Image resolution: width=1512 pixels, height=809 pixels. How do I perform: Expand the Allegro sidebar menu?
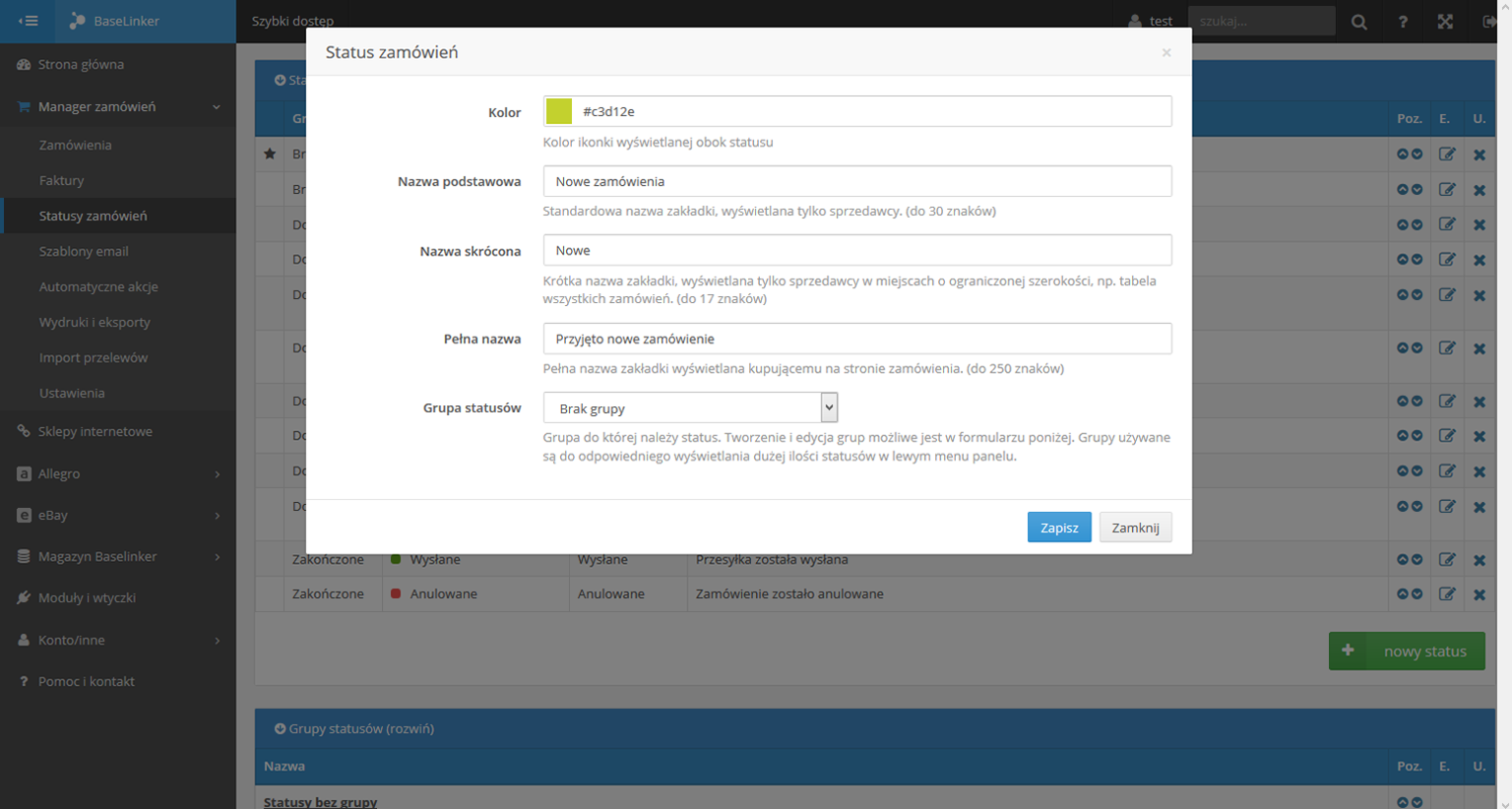pyautogui.click(x=118, y=473)
